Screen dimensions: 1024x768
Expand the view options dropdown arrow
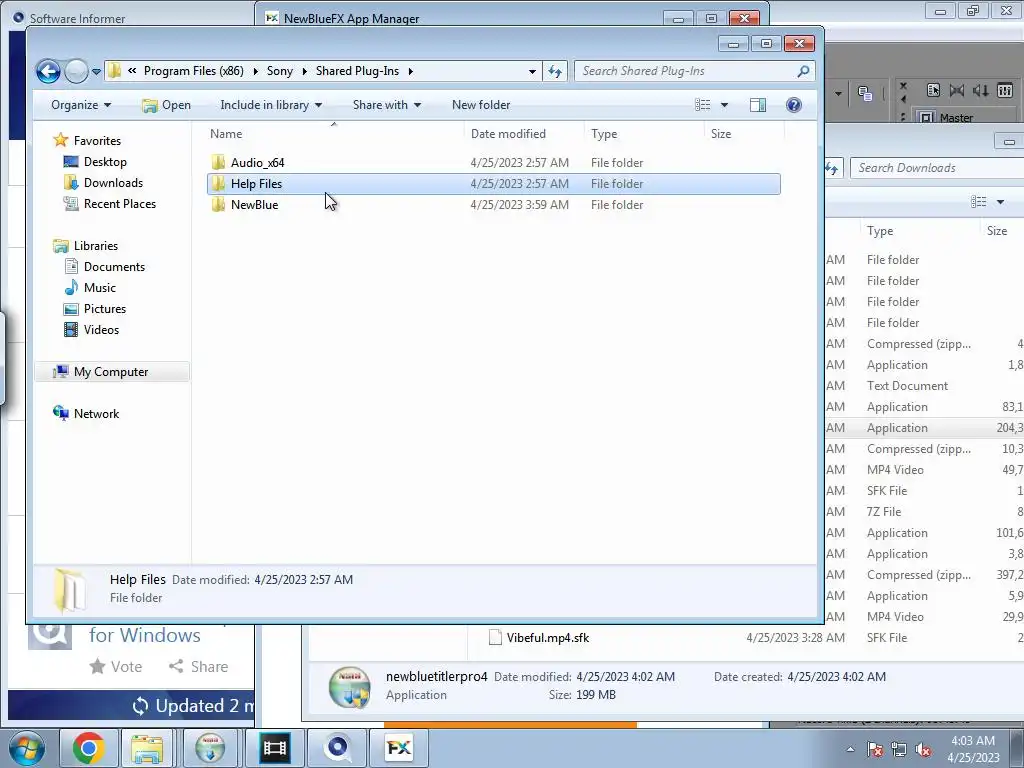(x=724, y=105)
